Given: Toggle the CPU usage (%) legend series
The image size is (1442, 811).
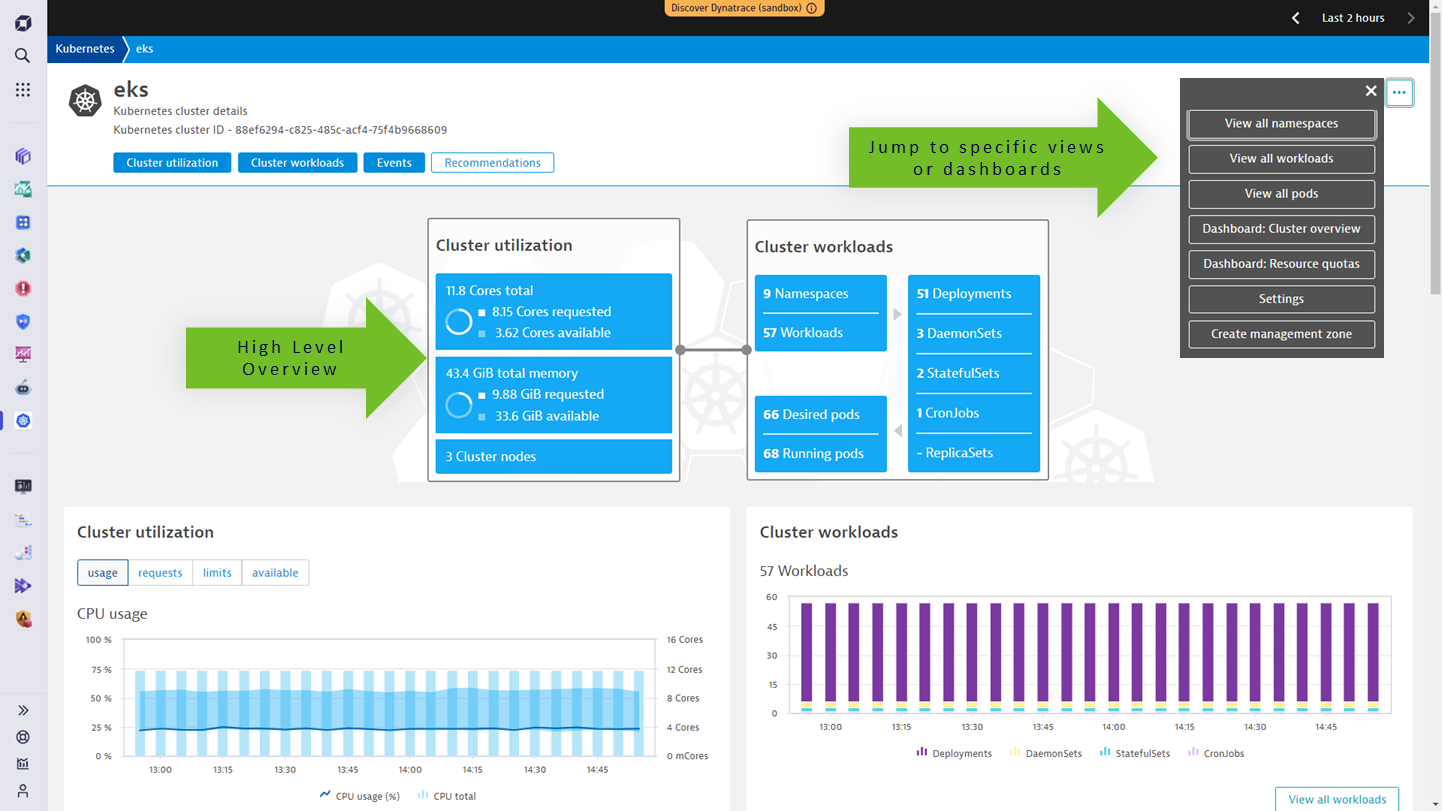Looking at the screenshot, I should click(x=359, y=796).
